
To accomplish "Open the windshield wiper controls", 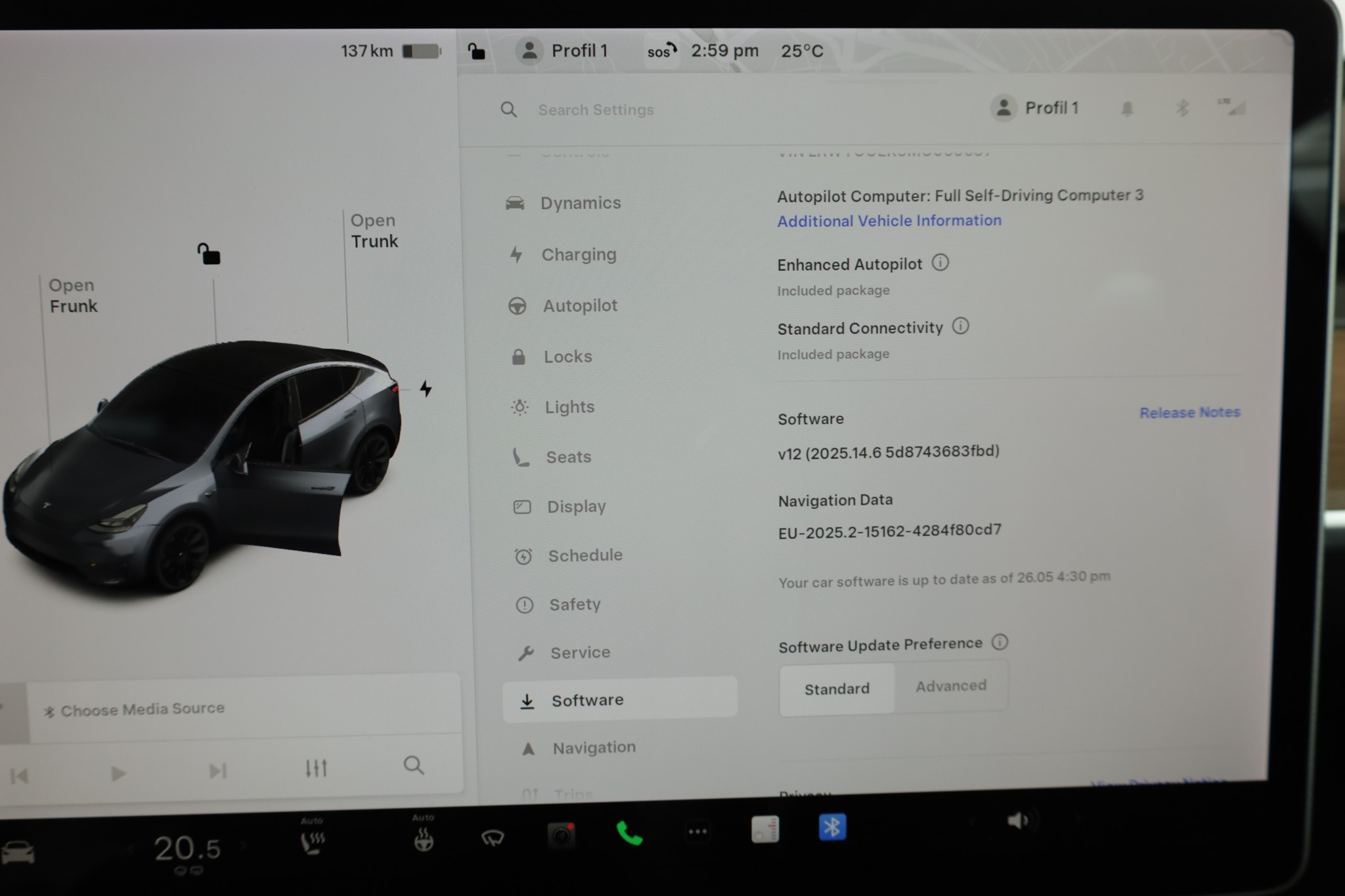I will click(x=493, y=837).
